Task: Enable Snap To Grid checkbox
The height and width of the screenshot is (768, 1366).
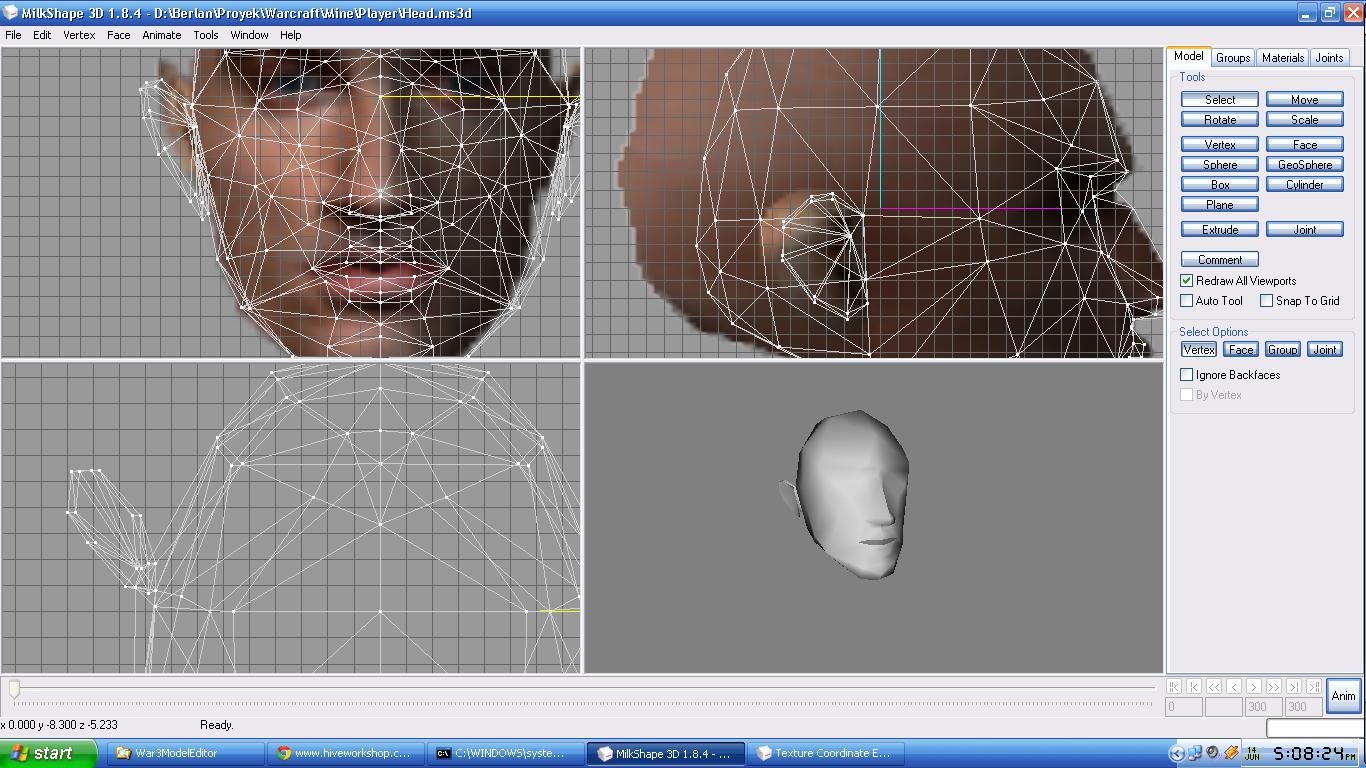Action: click(x=1266, y=301)
